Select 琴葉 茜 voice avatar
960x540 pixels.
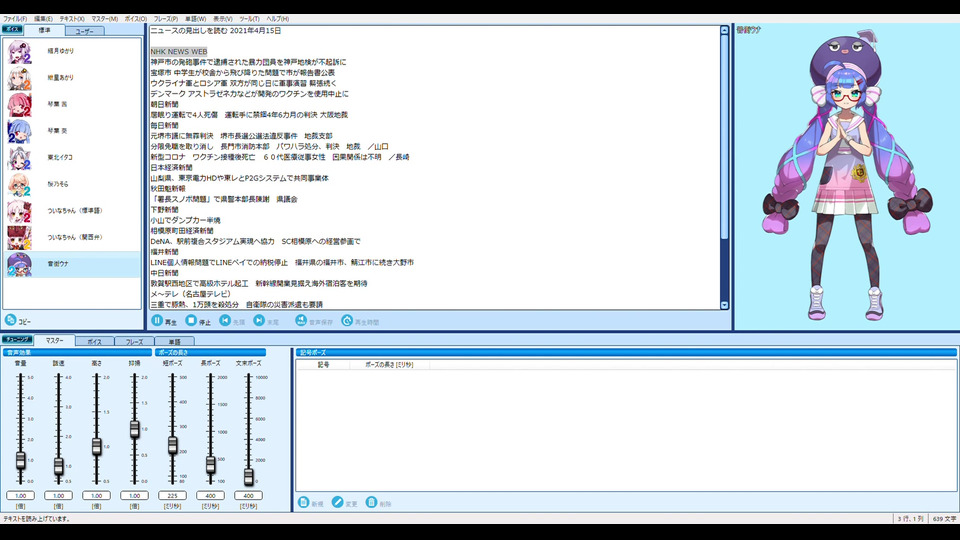[19, 105]
